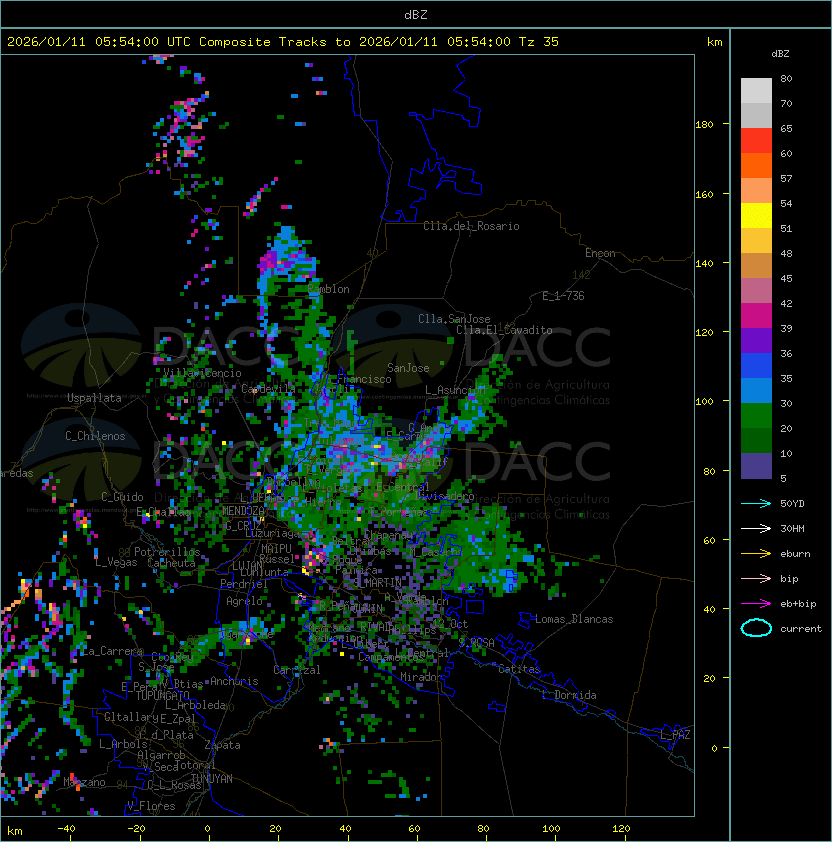Click the 'L_Vegas' map label

pyautogui.click(x=116, y=563)
